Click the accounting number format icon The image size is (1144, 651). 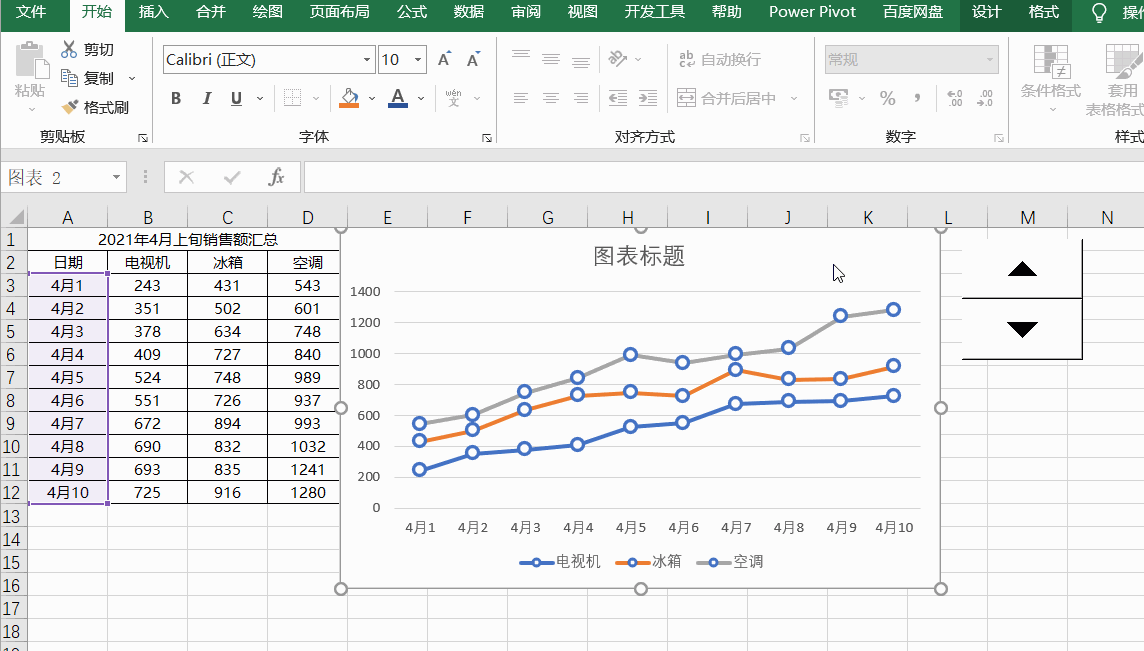tap(838, 98)
